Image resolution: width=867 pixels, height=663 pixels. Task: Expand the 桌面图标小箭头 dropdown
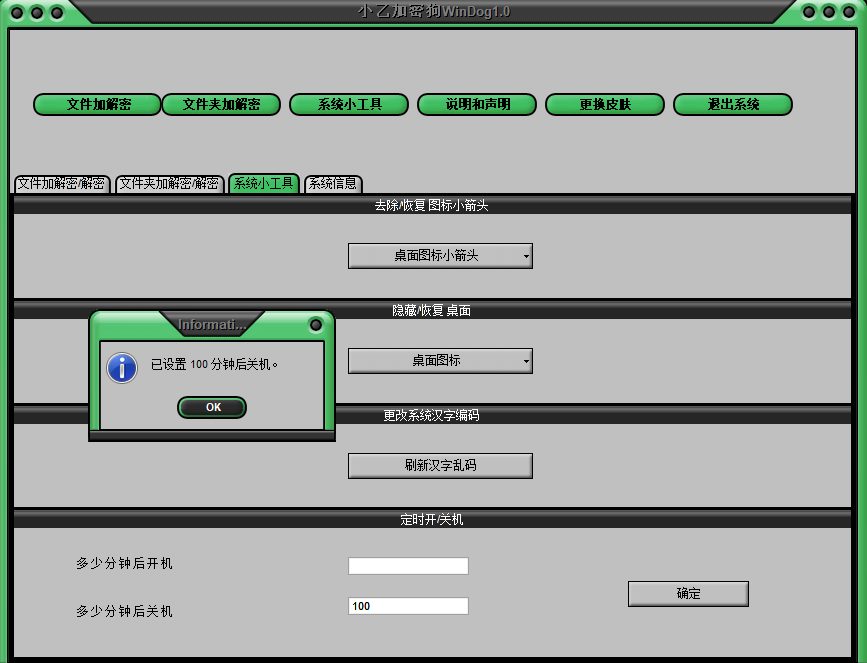tap(440, 256)
